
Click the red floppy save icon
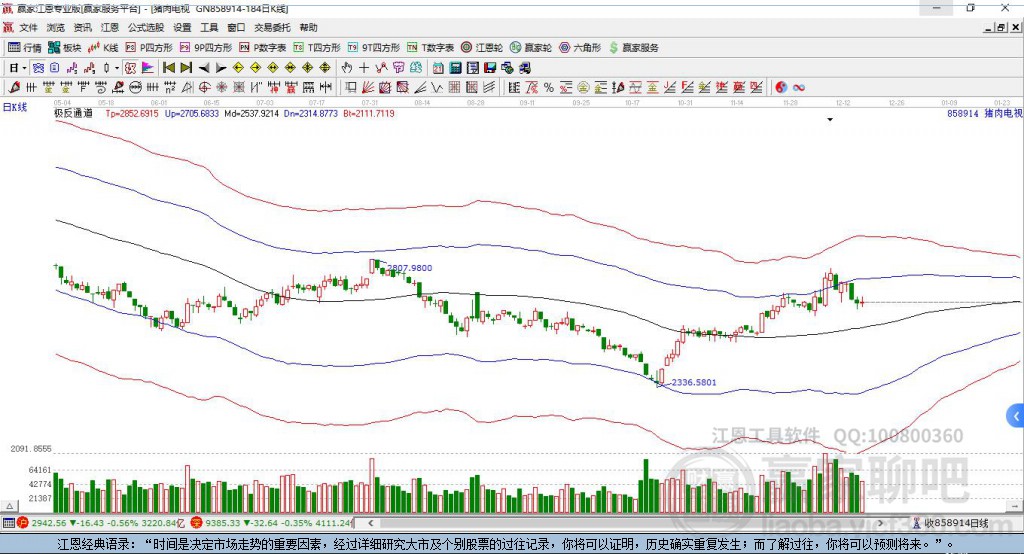point(490,68)
